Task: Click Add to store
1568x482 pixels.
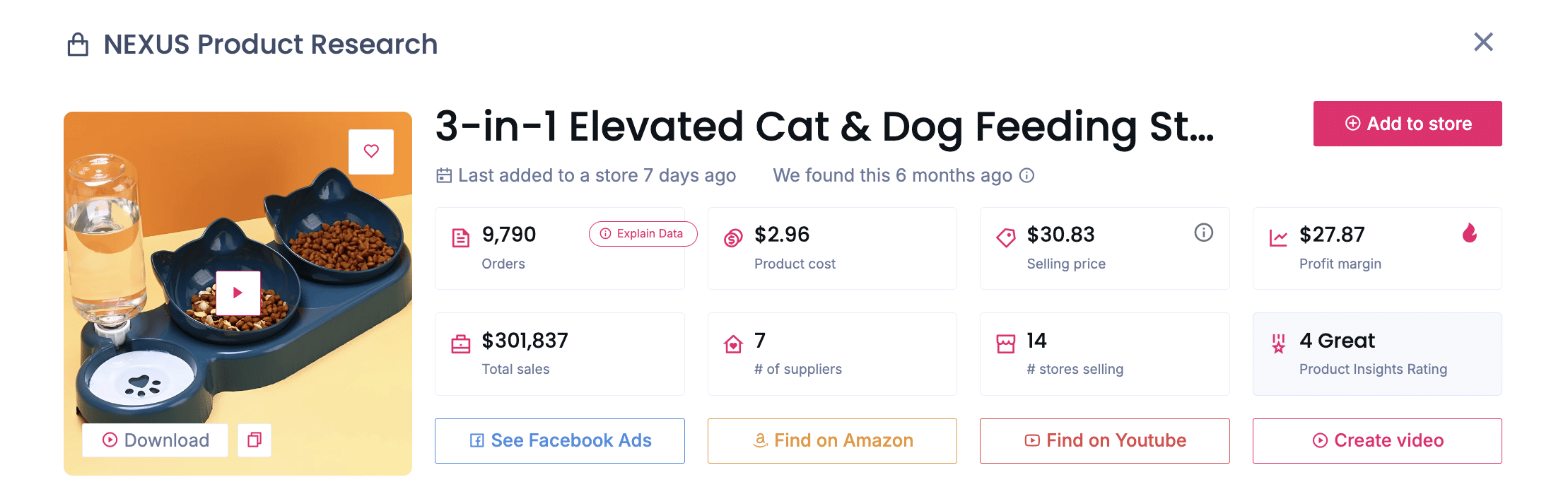Action: (x=1407, y=124)
